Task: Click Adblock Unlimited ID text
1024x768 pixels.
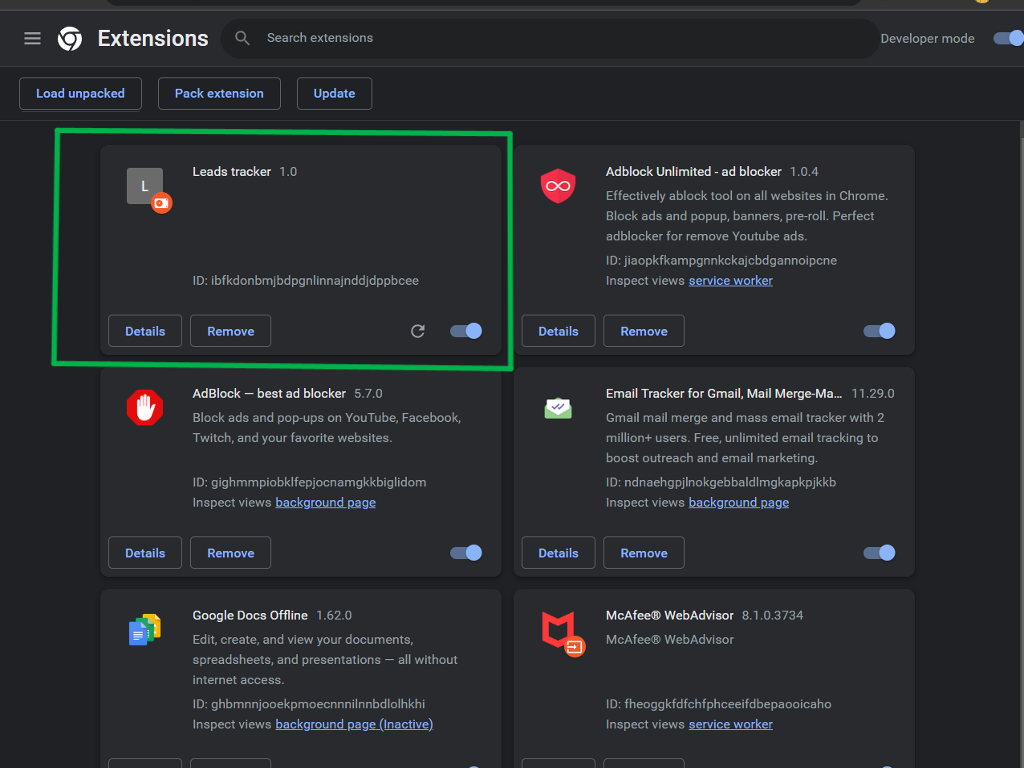Action: point(721,261)
